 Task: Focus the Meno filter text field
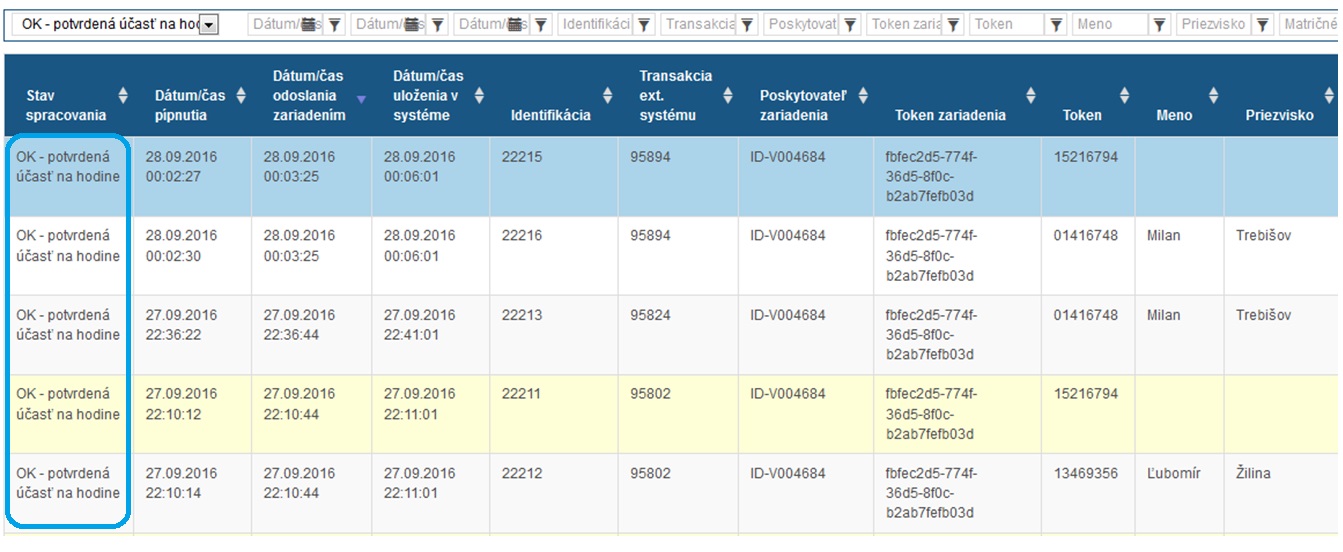[x=1110, y=25]
